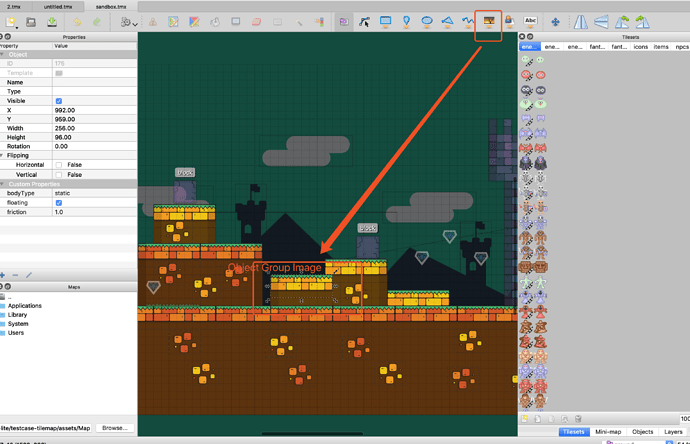Click the remove property minus button
This screenshot has width=690, height=444.
[x=15, y=275]
